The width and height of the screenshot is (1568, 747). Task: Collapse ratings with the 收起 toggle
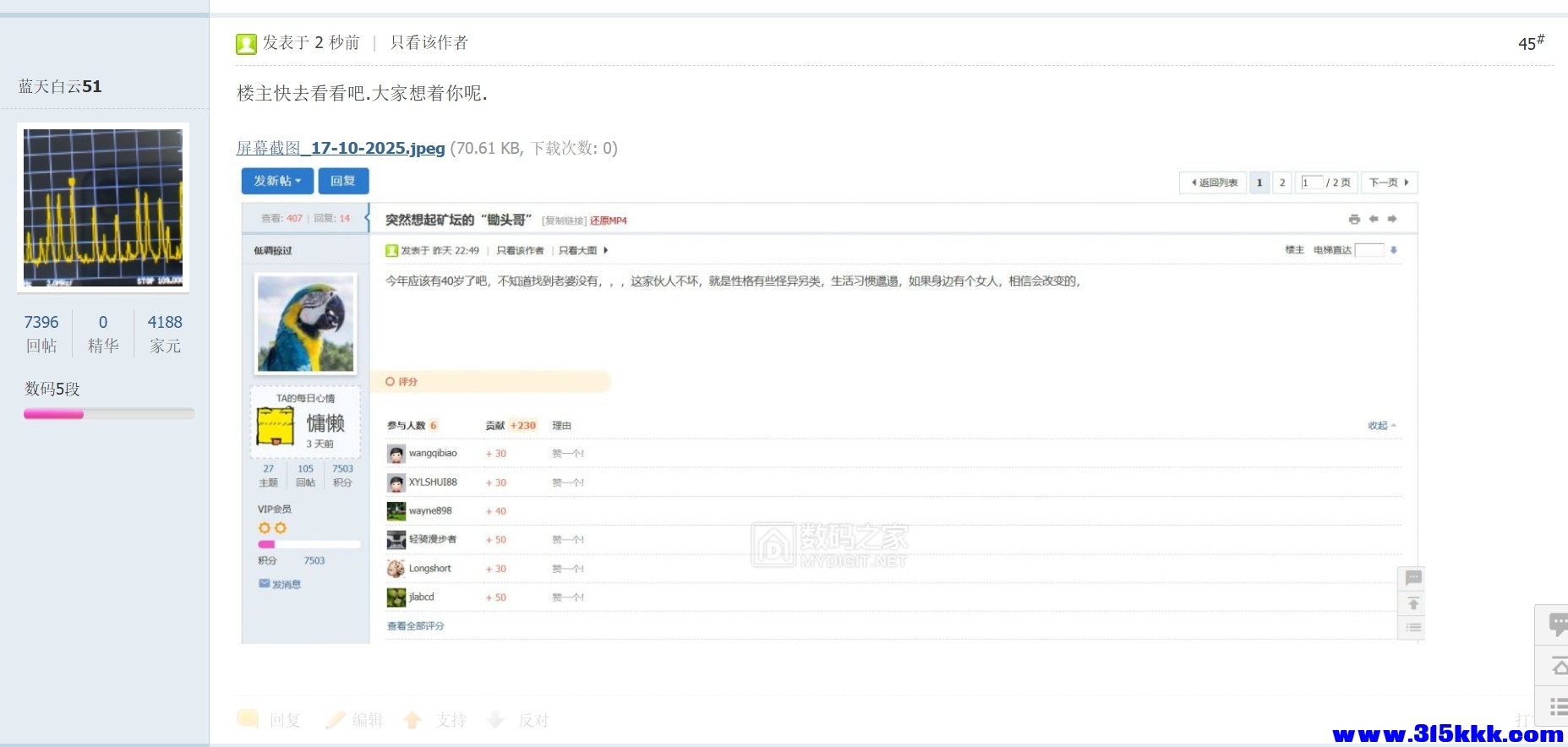pos(1381,426)
